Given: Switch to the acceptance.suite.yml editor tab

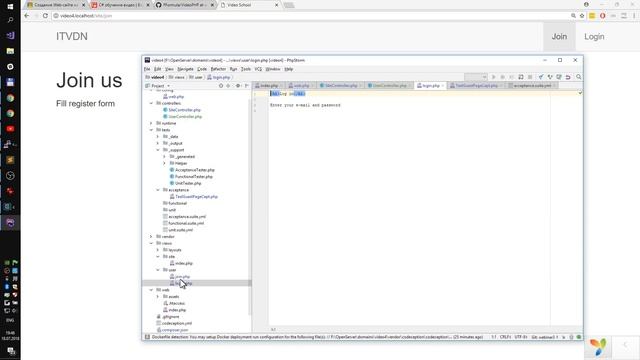Looking at the screenshot, I should point(532,85).
